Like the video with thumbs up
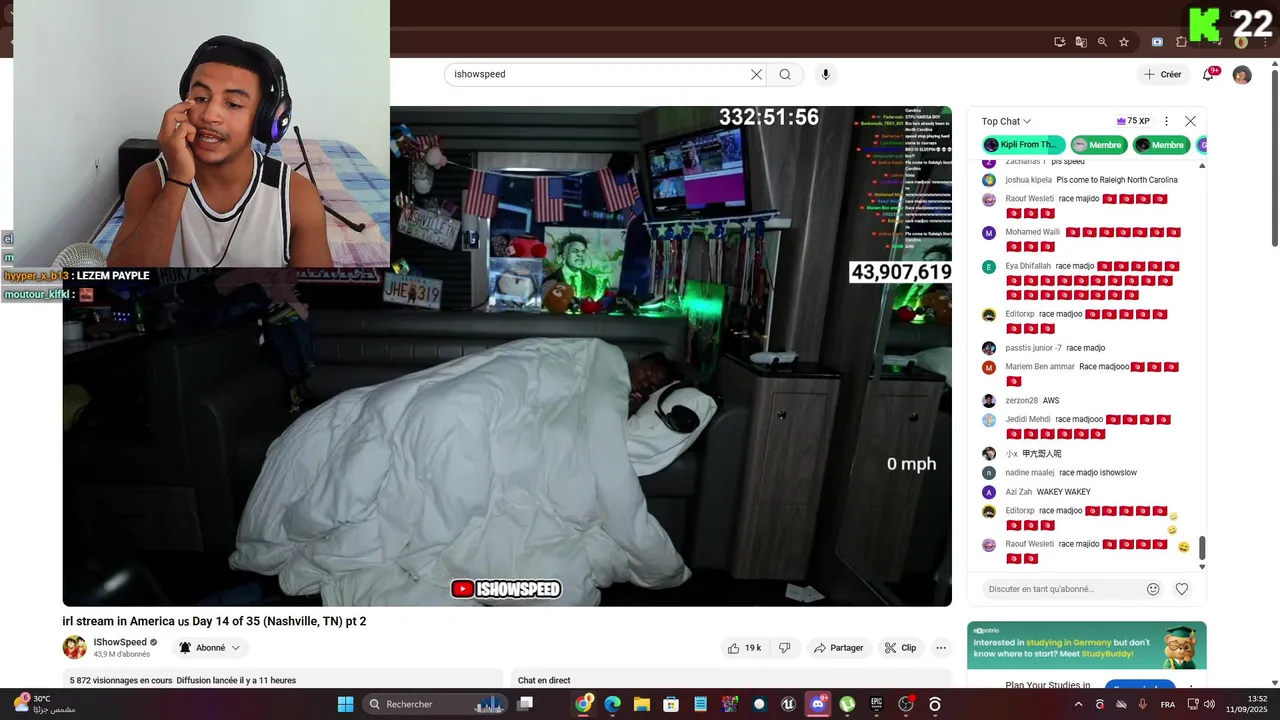The image size is (1280, 720). click(745, 648)
